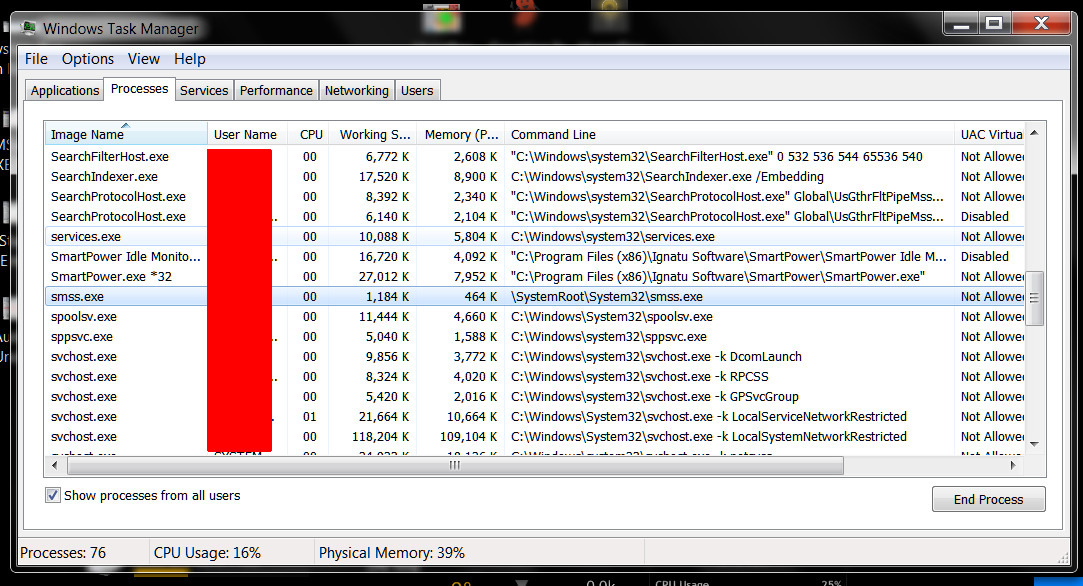
Task: Open the Help menu
Action: [x=189, y=59]
